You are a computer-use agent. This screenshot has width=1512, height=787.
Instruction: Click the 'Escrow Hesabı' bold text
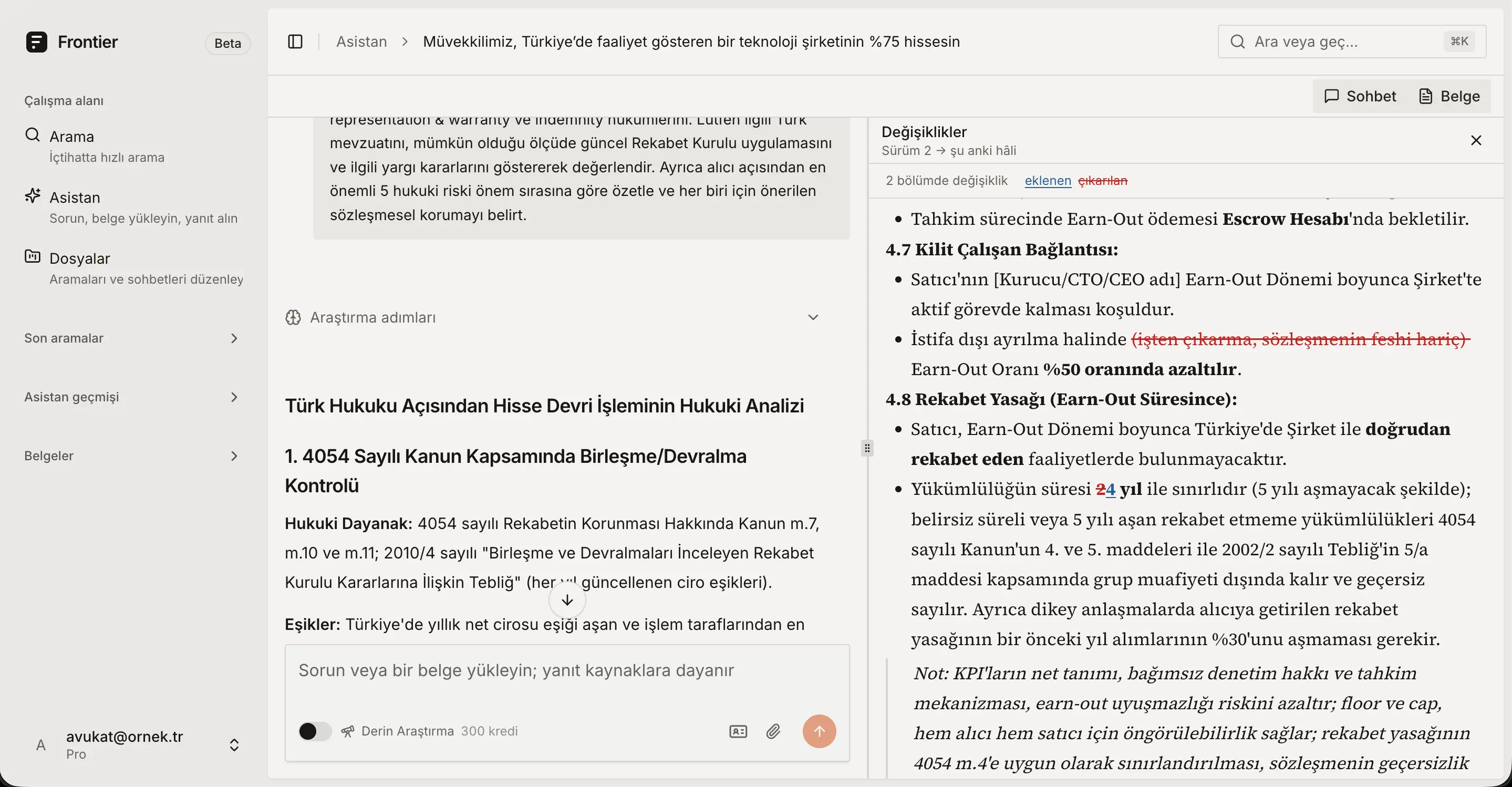tap(1286, 219)
